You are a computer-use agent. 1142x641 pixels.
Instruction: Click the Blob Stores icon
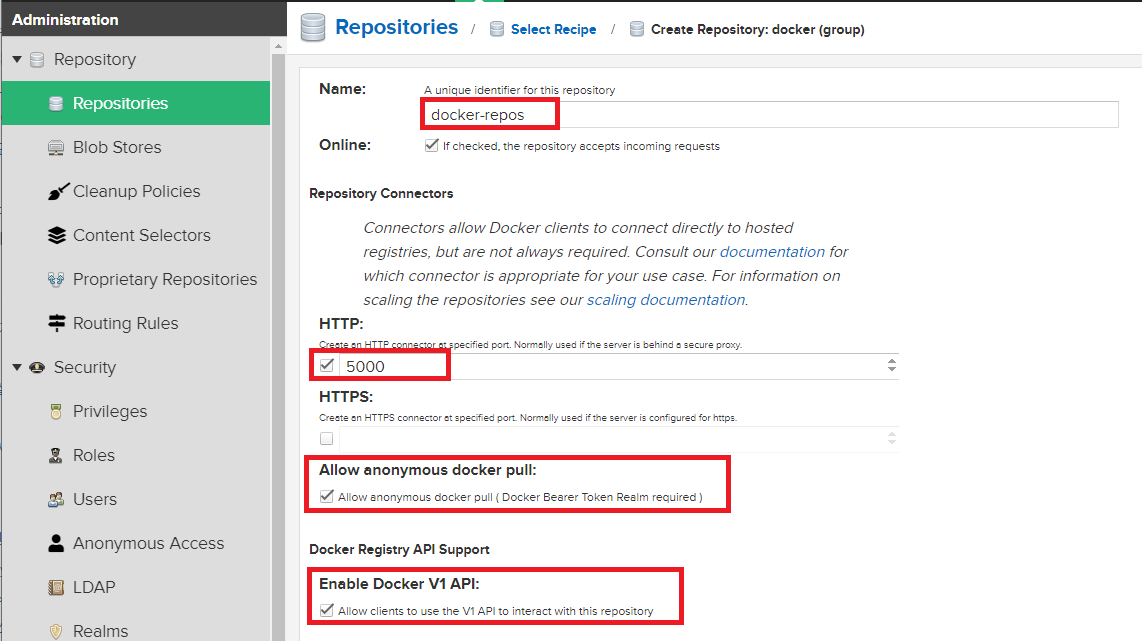point(56,148)
